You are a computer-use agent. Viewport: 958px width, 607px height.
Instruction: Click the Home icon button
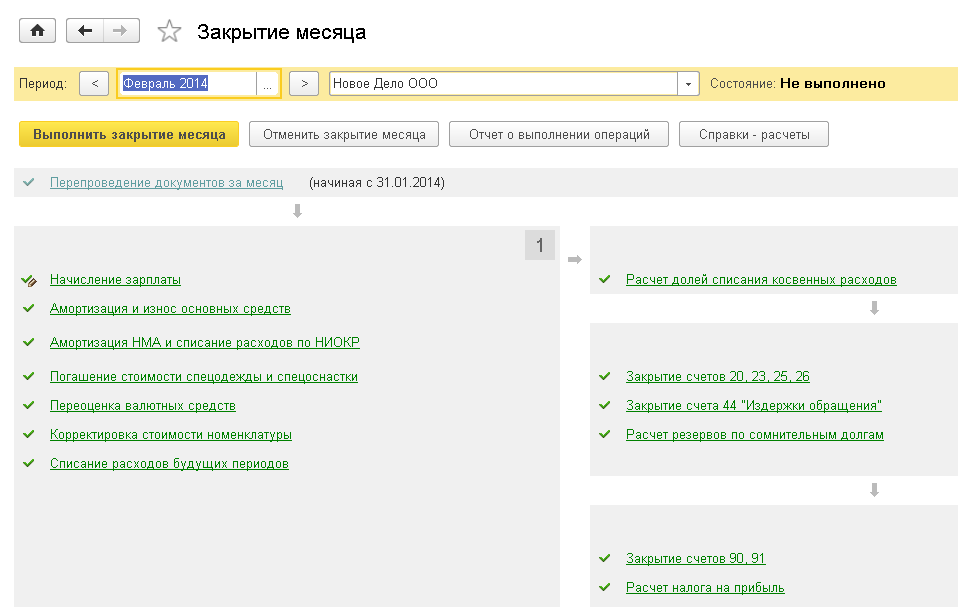(37, 31)
